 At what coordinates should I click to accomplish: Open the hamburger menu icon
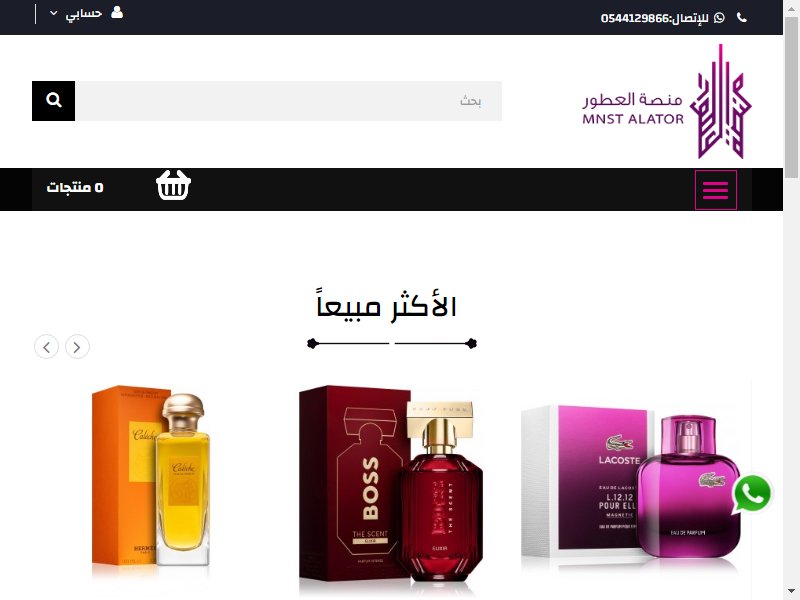[x=715, y=190]
